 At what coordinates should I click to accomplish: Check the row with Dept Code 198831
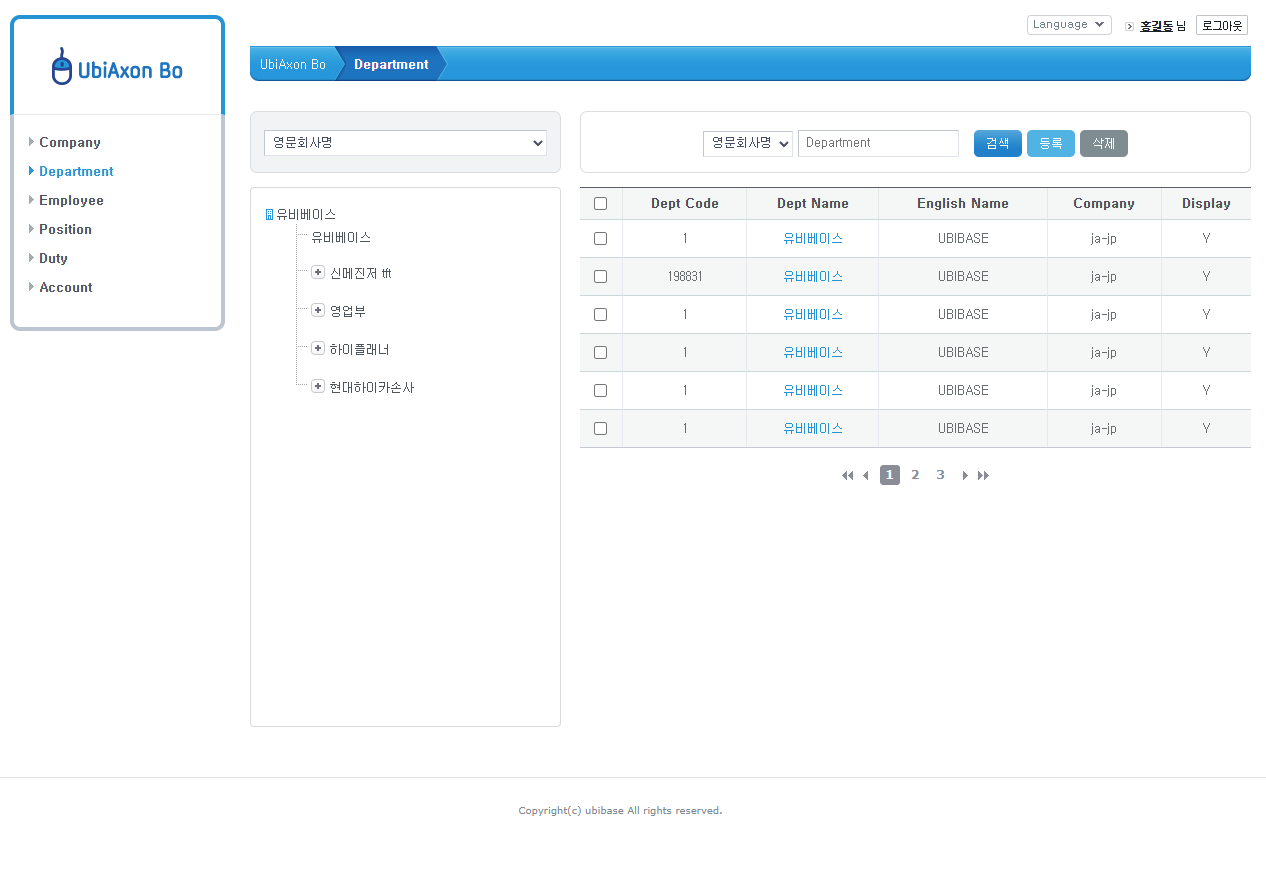click(600, 277)
